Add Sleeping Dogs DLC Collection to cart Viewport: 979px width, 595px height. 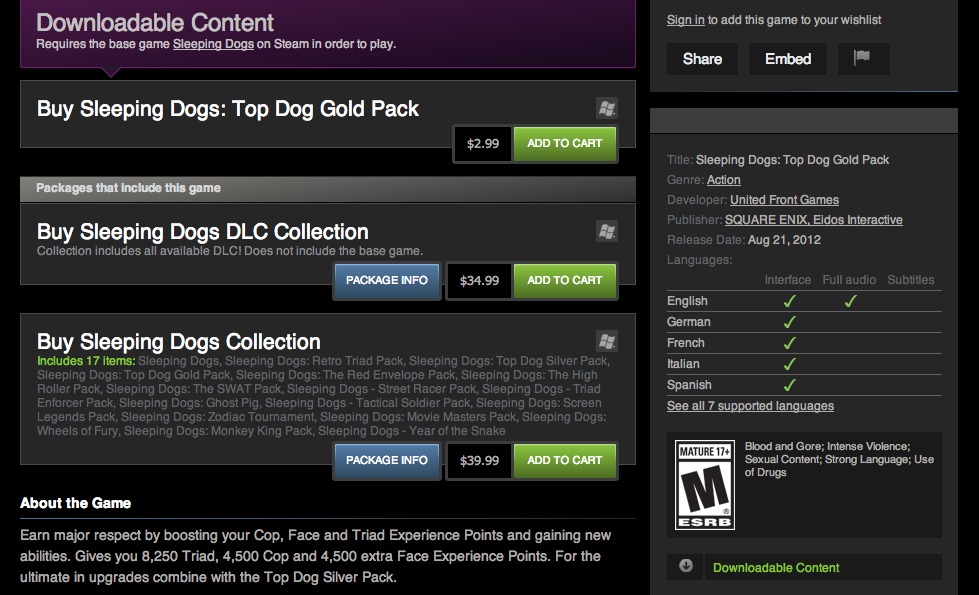[x=564, y=280]
